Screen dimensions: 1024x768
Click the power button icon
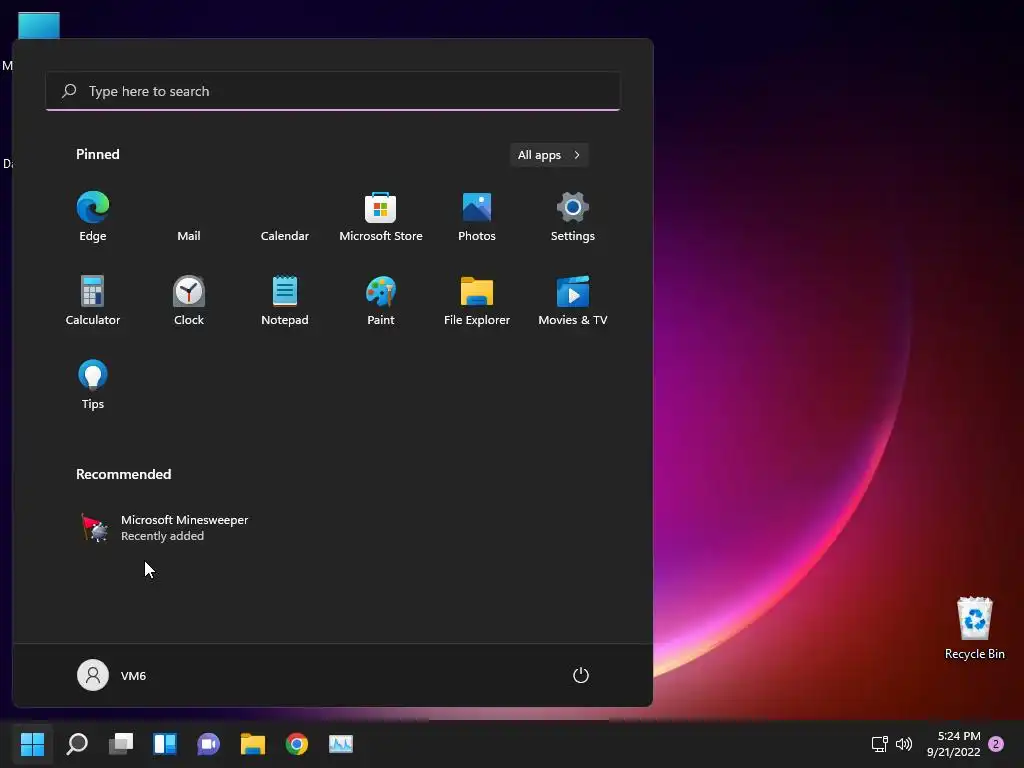(x=581, y=675)
